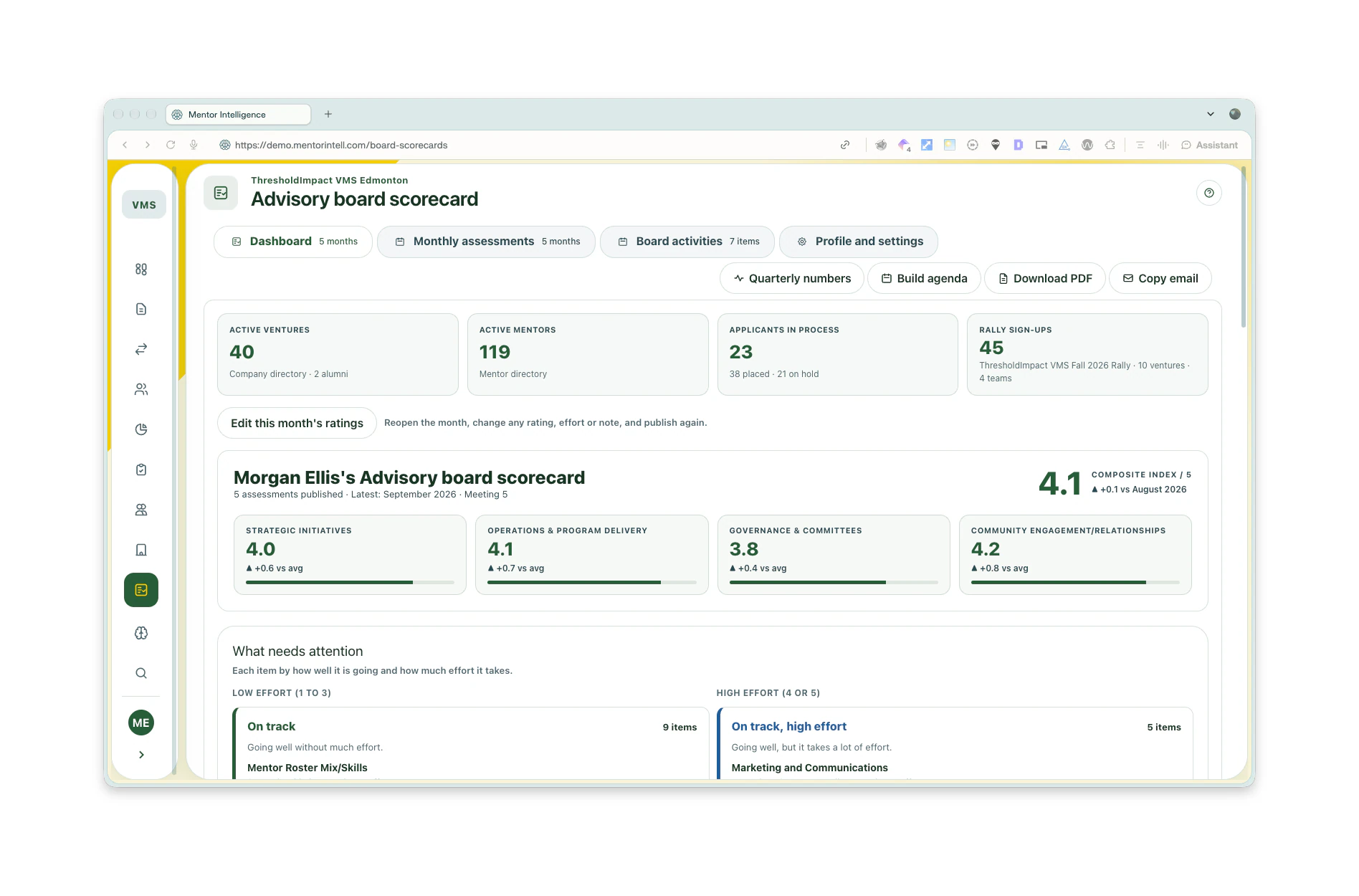
Task: Click the Copy email button
Action: 1160,278
